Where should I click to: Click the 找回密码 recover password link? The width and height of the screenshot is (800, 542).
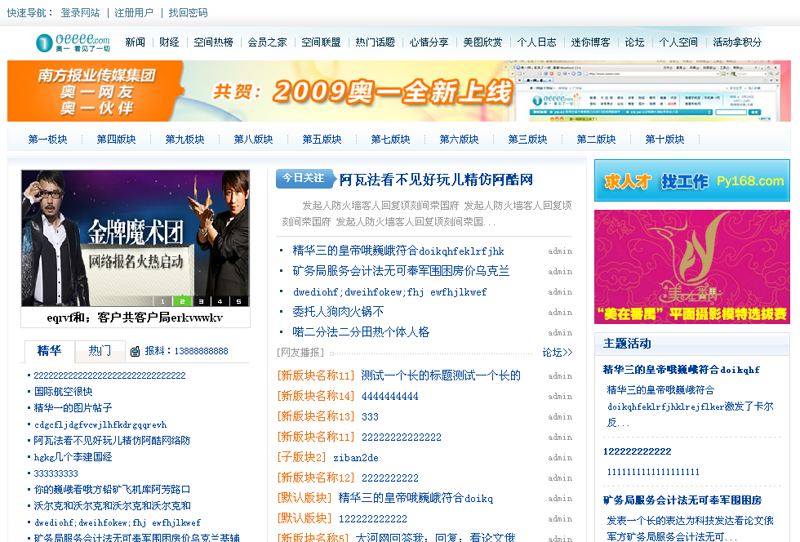(x=188, y=13)
